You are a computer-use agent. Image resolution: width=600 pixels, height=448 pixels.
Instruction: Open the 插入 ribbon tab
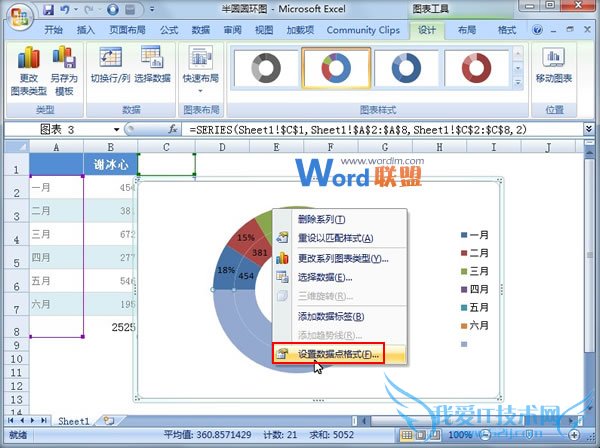[85, 30]
